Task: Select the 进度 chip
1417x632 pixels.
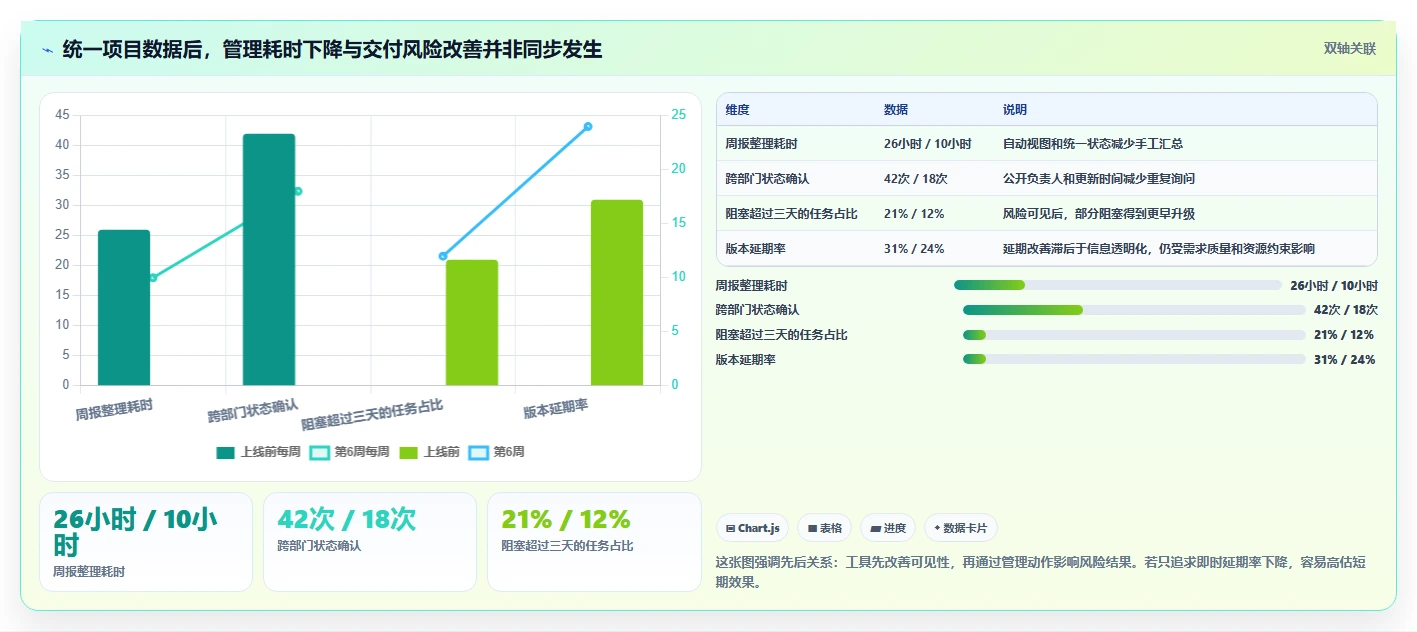Action: click(888, 528)
